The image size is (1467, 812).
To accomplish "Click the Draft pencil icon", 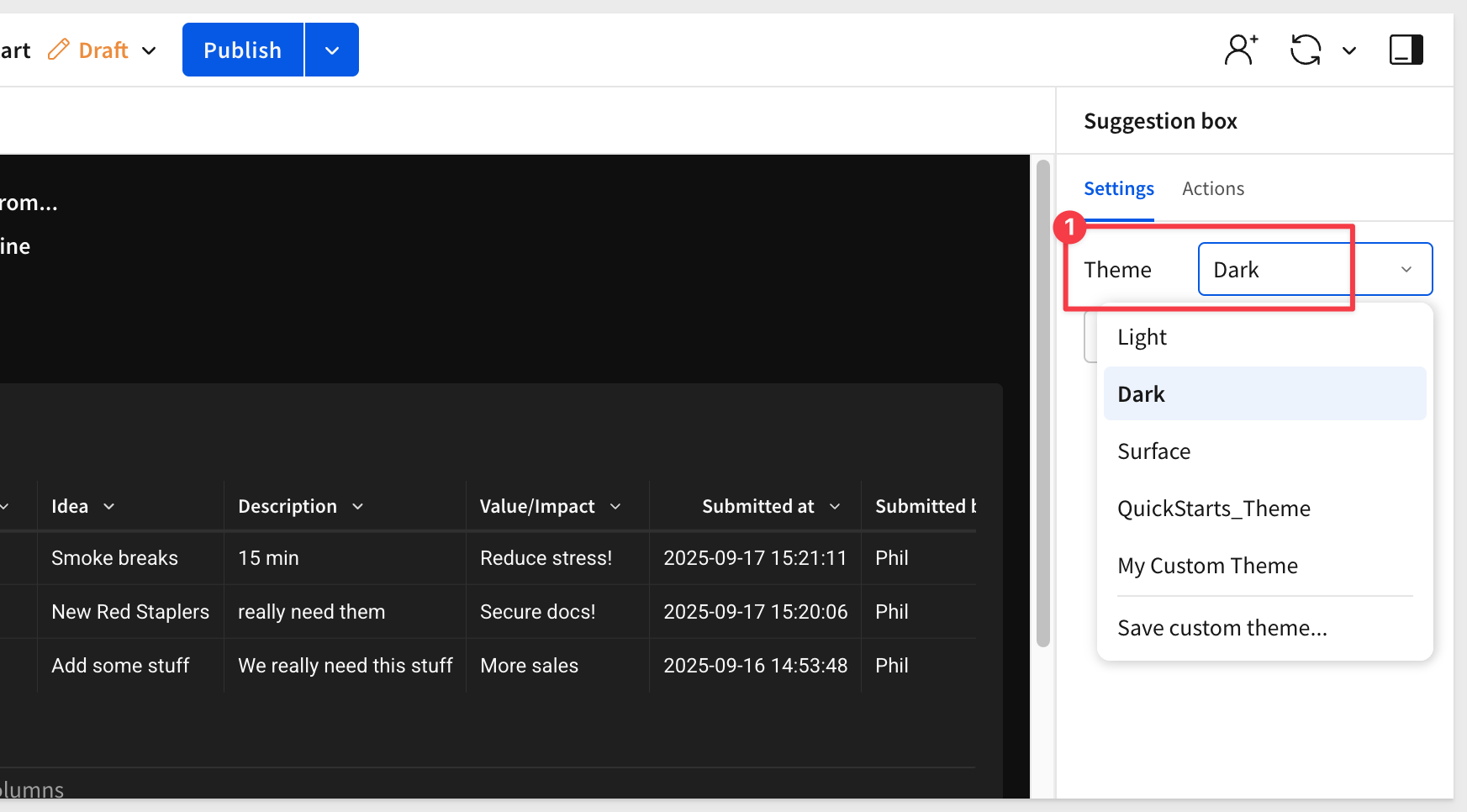I will 58,50.
